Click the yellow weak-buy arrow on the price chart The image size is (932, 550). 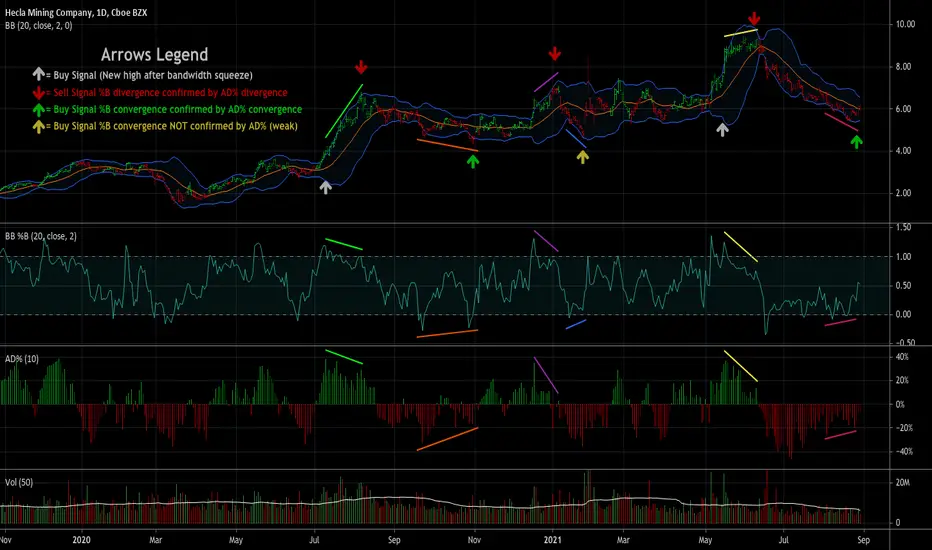click(x=583, y=155)
